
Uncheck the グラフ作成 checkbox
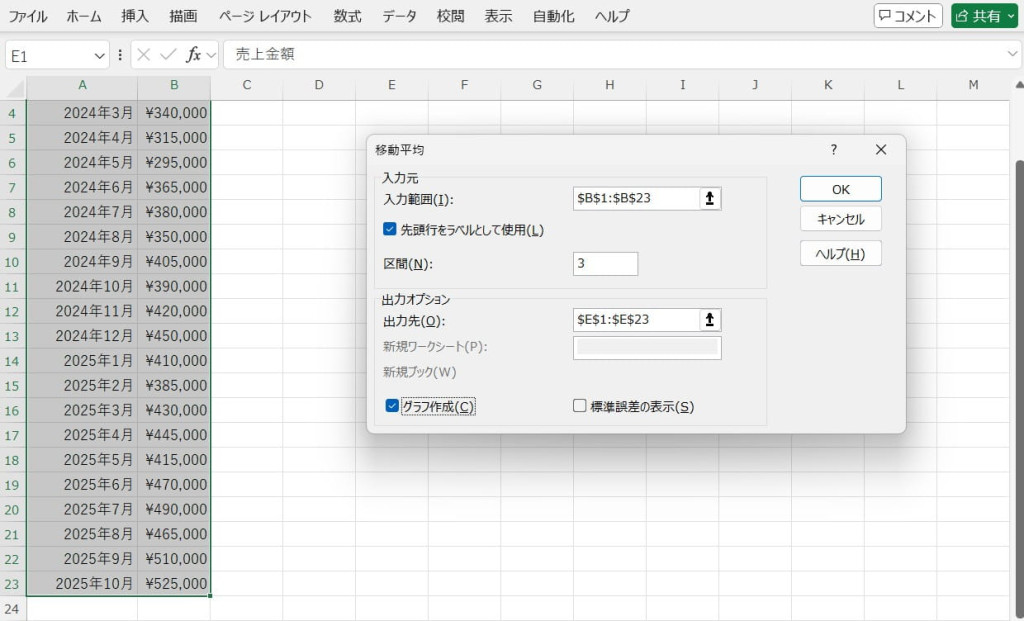click(x=392, y=406)
